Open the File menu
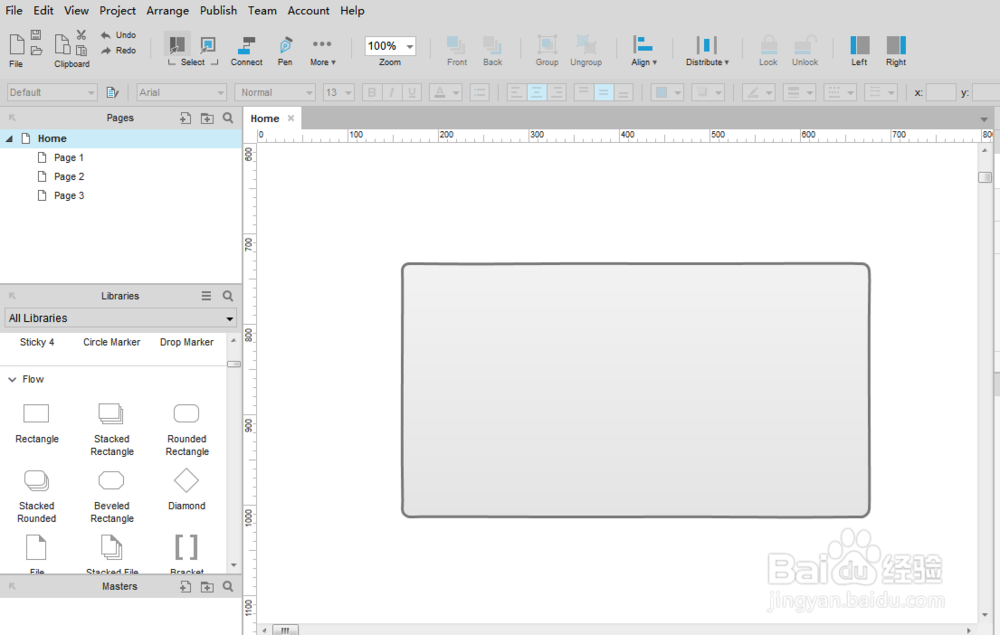 (x=14, y=11)
